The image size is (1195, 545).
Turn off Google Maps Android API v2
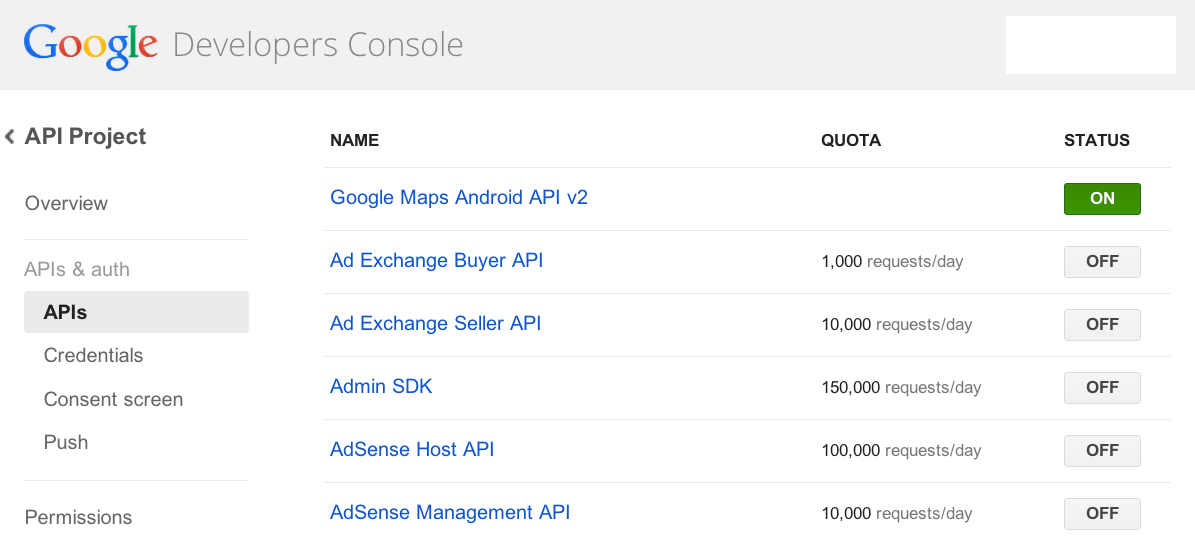(x=1102, y=199)
